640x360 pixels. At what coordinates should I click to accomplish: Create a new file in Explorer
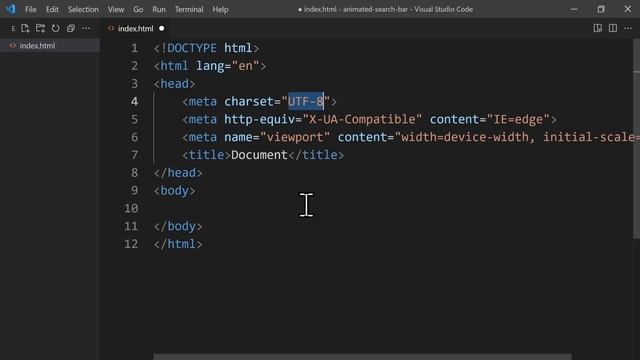[x=25, y=28]
